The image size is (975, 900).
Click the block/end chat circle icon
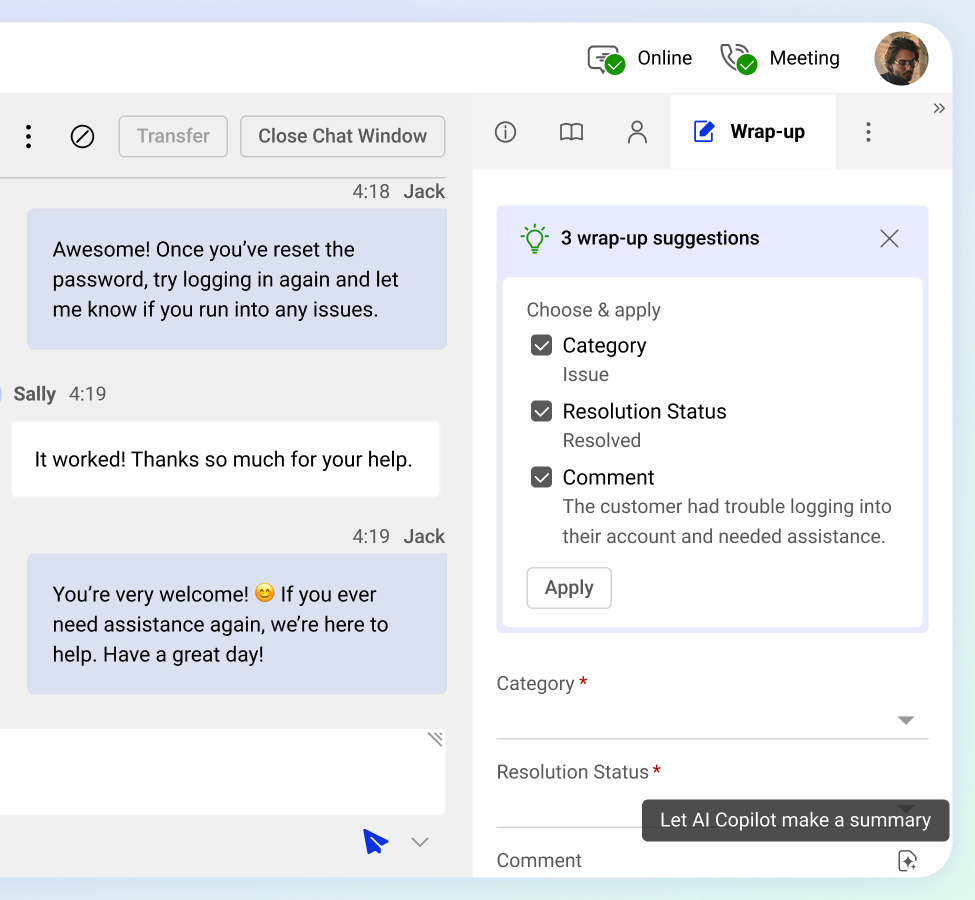click(82, 137)
